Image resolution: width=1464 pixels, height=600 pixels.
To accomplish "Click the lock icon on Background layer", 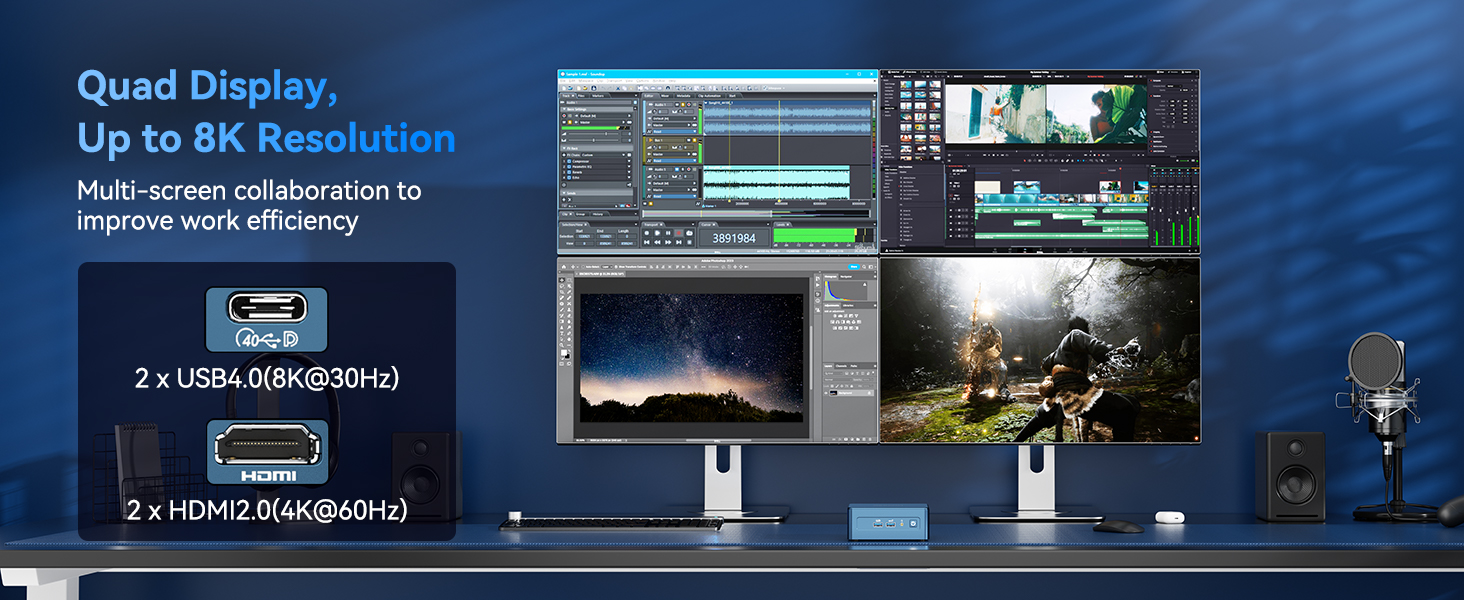I will pyautogui.click(x=870, y=395).
